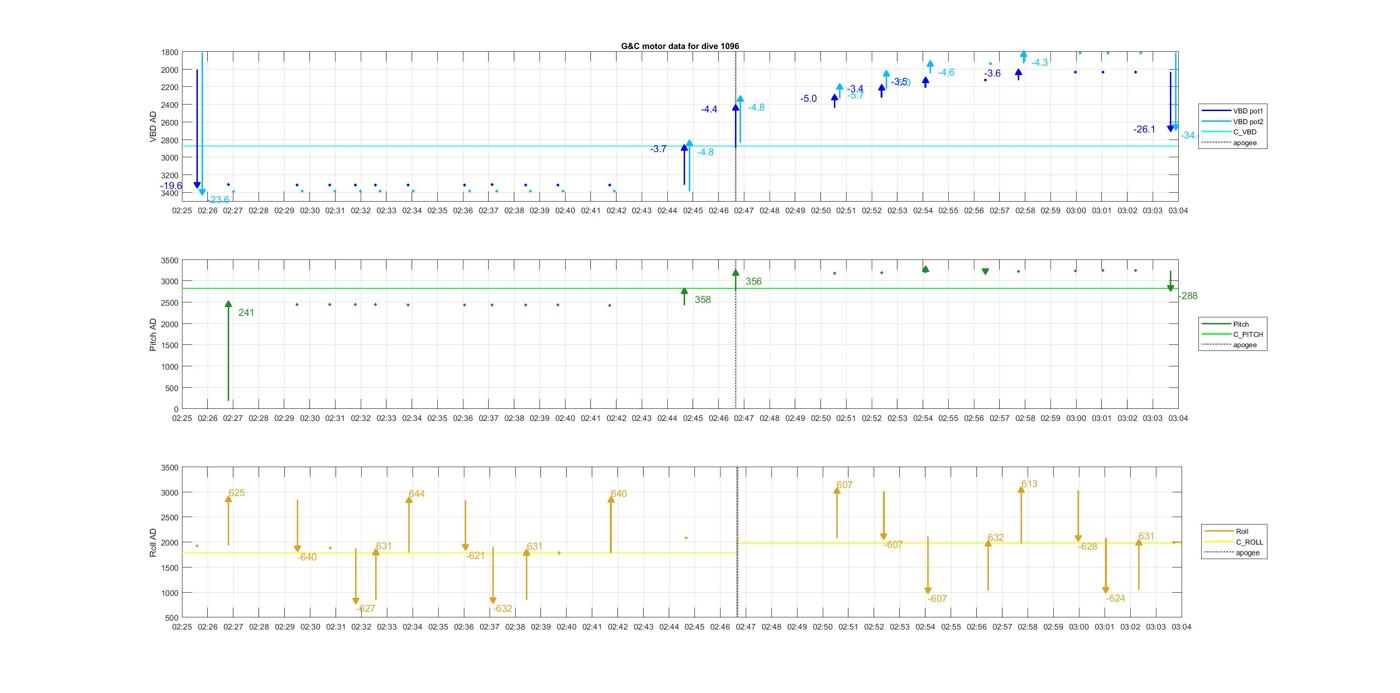Screen dimensions: 1400x693
Task: Click the "-3.6" VBD data label
Action: [x=992, y=73]
